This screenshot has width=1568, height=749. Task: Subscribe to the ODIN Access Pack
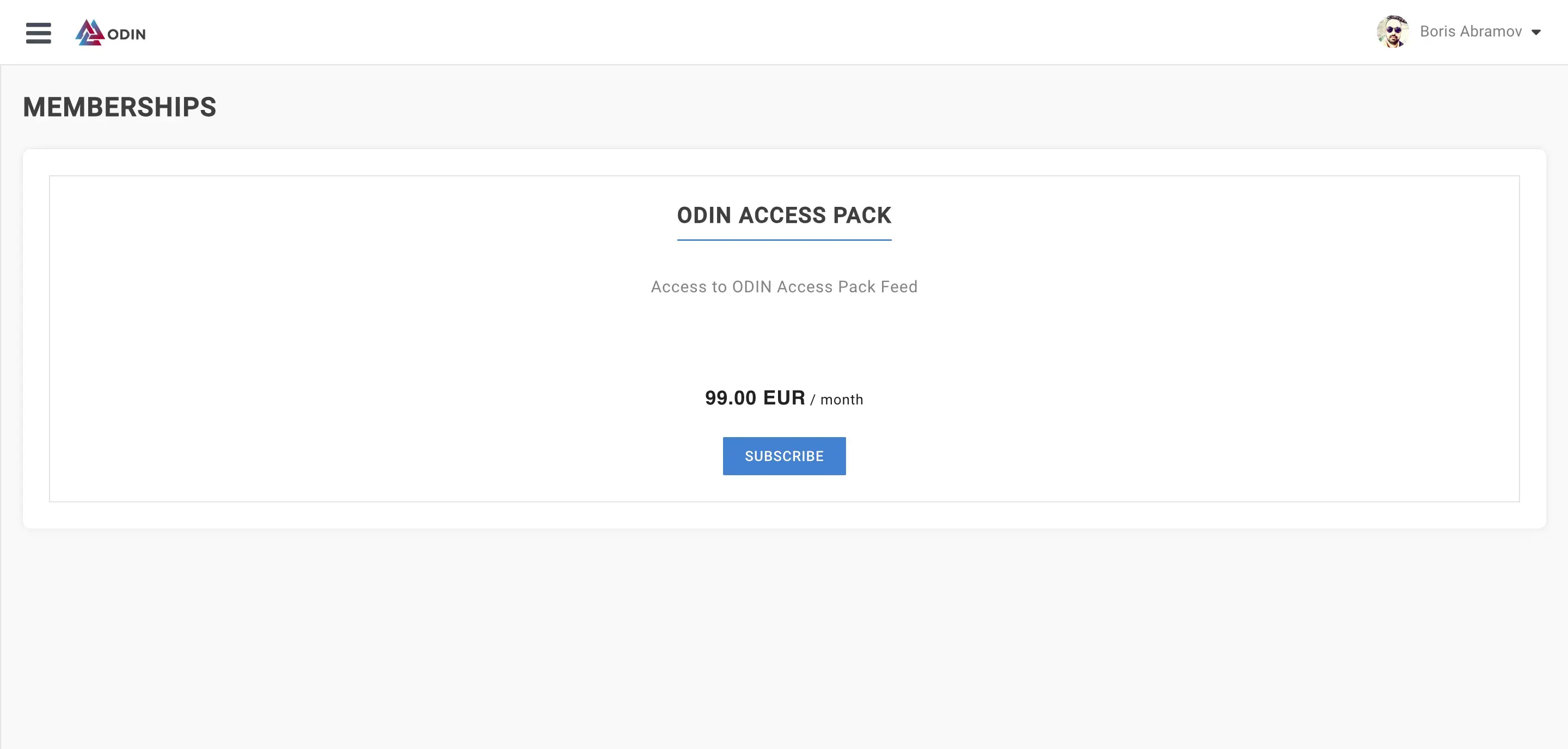[784, 456]
